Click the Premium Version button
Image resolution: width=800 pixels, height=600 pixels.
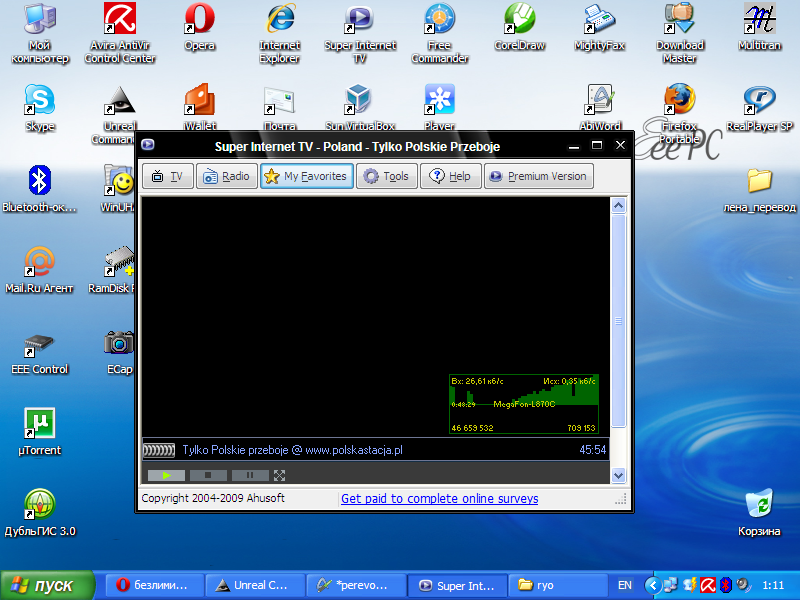click(x=538, y=177)
